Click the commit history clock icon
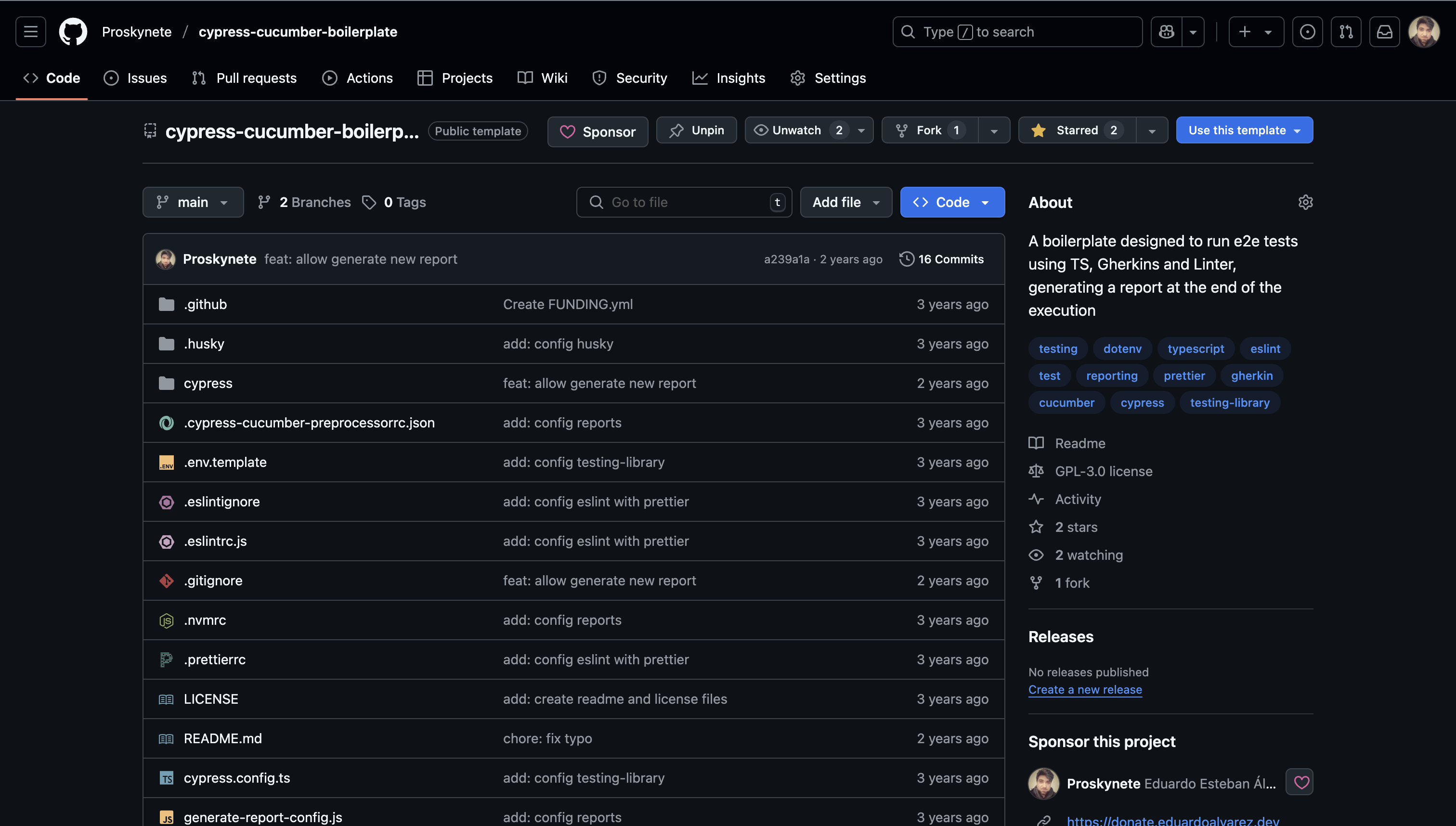This screenshot has width=1456, height=826. [x=907, y=258]
